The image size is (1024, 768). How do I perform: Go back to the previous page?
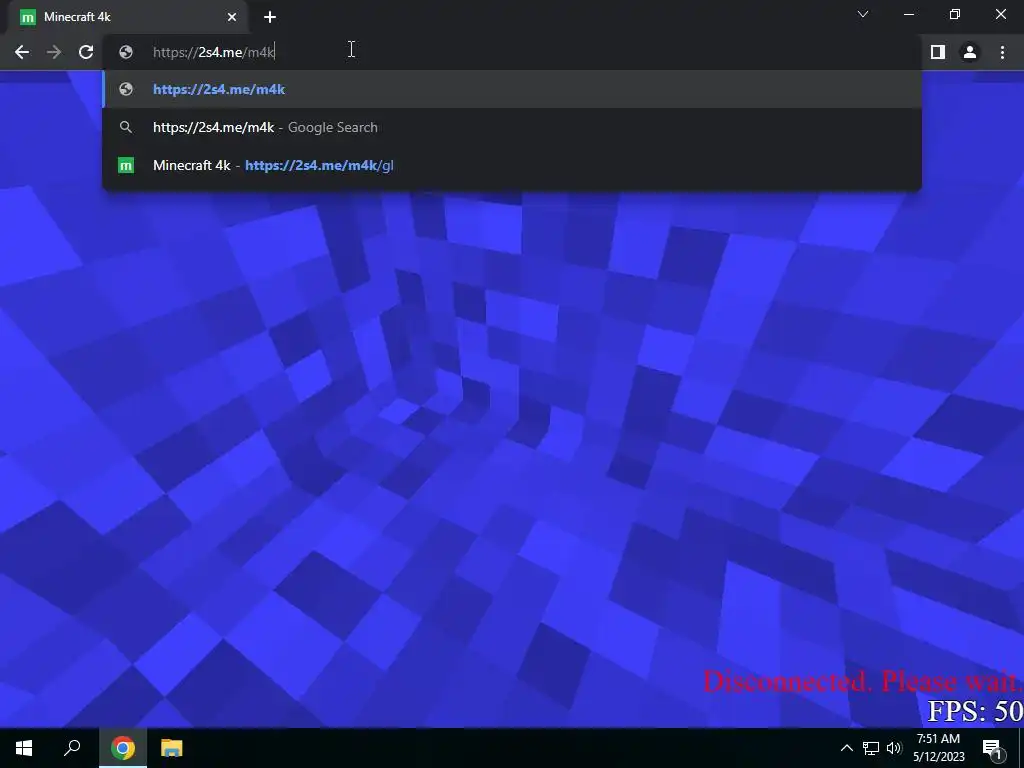22,52
